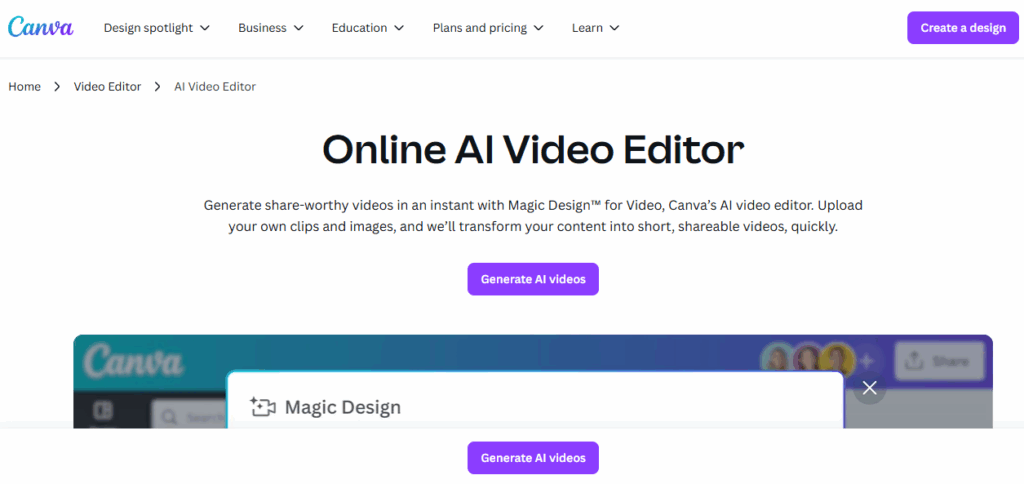Close the Magic Design preview with X

point(869,388)
